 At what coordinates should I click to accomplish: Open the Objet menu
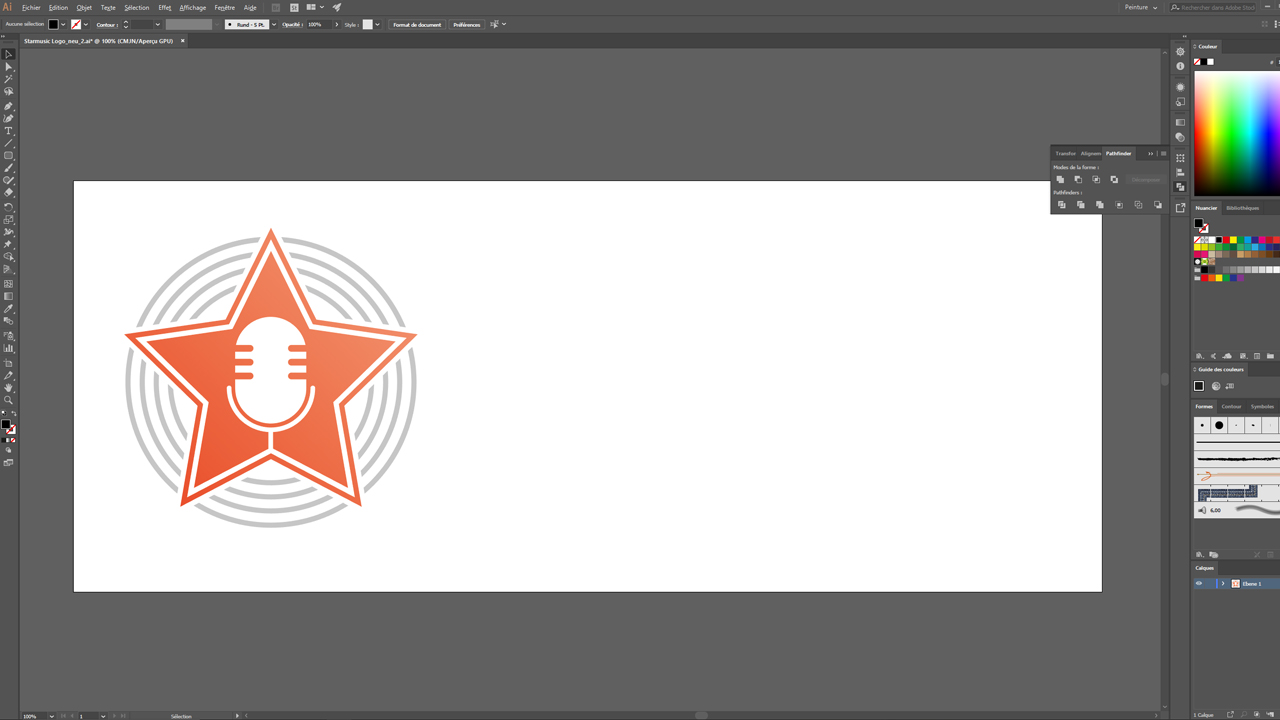pyautogui.click(x=84, y=7)
